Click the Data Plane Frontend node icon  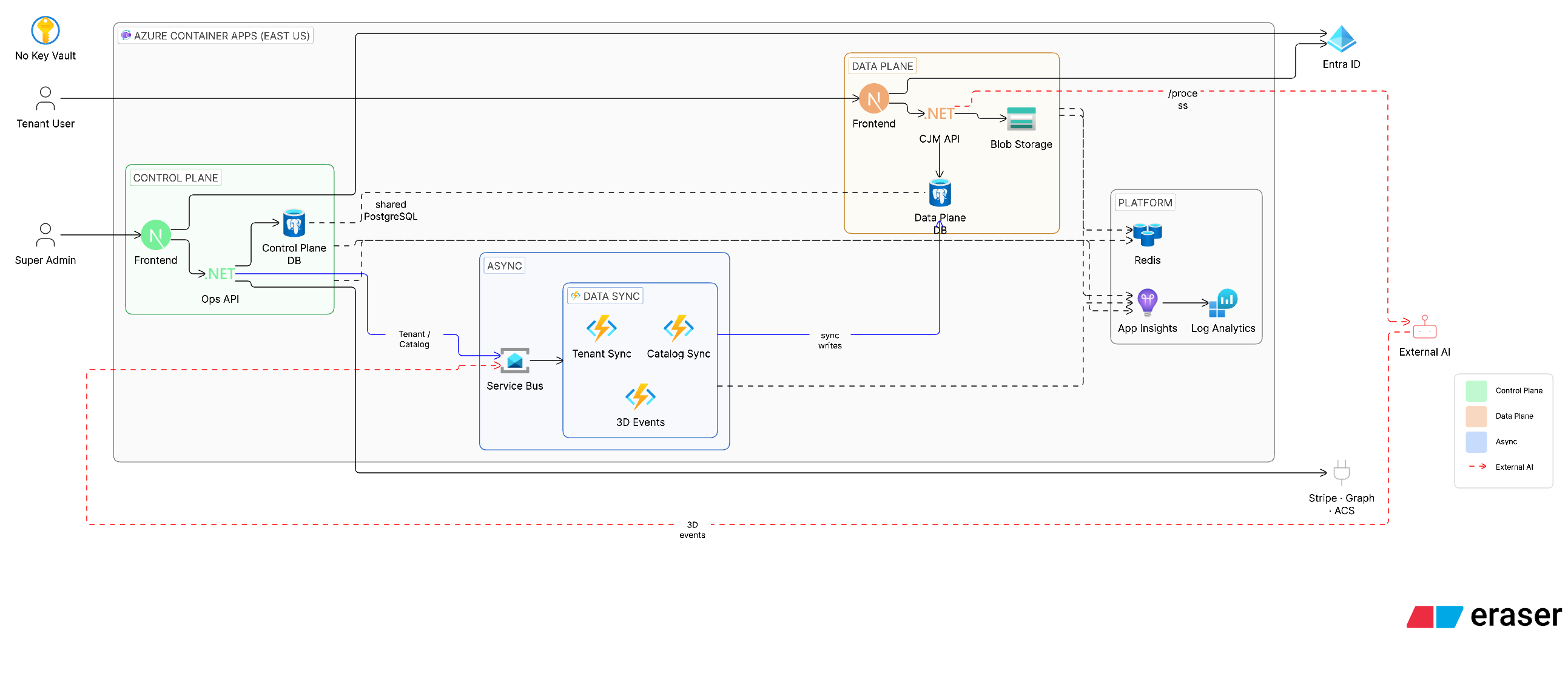point(873,99)
